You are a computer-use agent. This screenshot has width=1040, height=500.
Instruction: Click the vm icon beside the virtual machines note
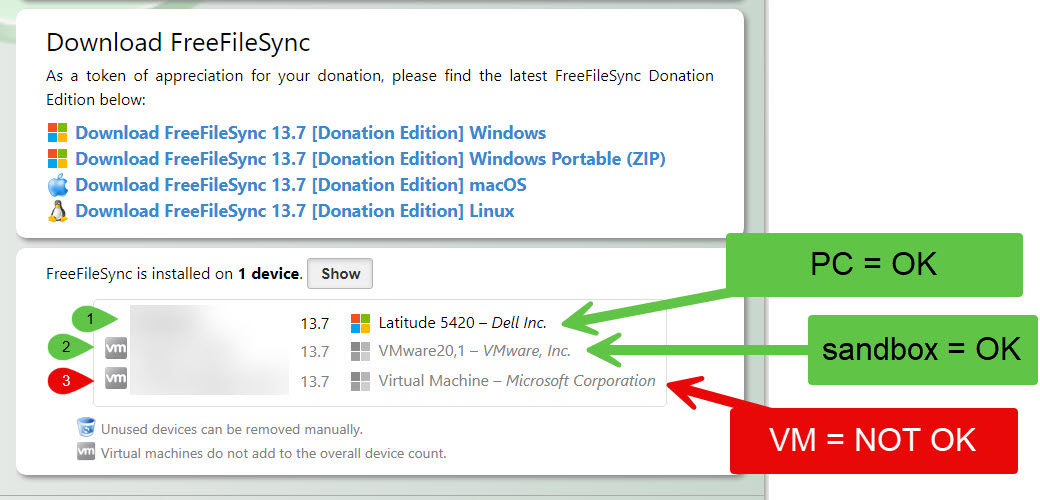coord(86,452)
